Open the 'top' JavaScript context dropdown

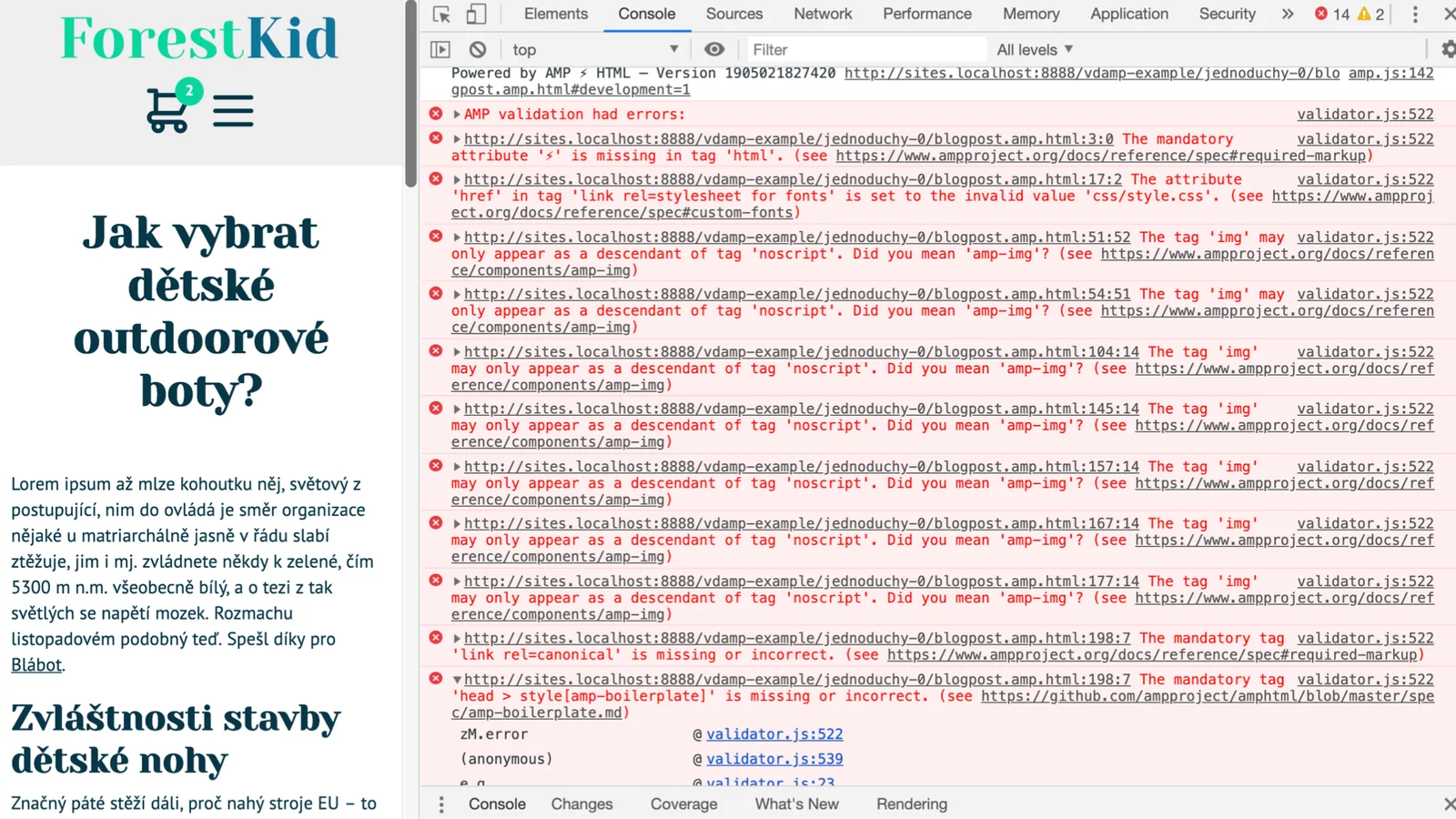(x=595, y=50)
